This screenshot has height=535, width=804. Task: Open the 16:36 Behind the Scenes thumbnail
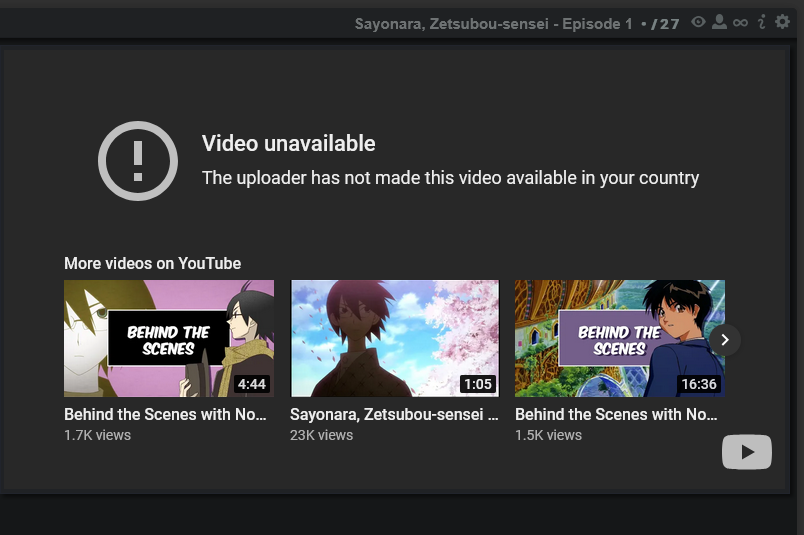620,338
